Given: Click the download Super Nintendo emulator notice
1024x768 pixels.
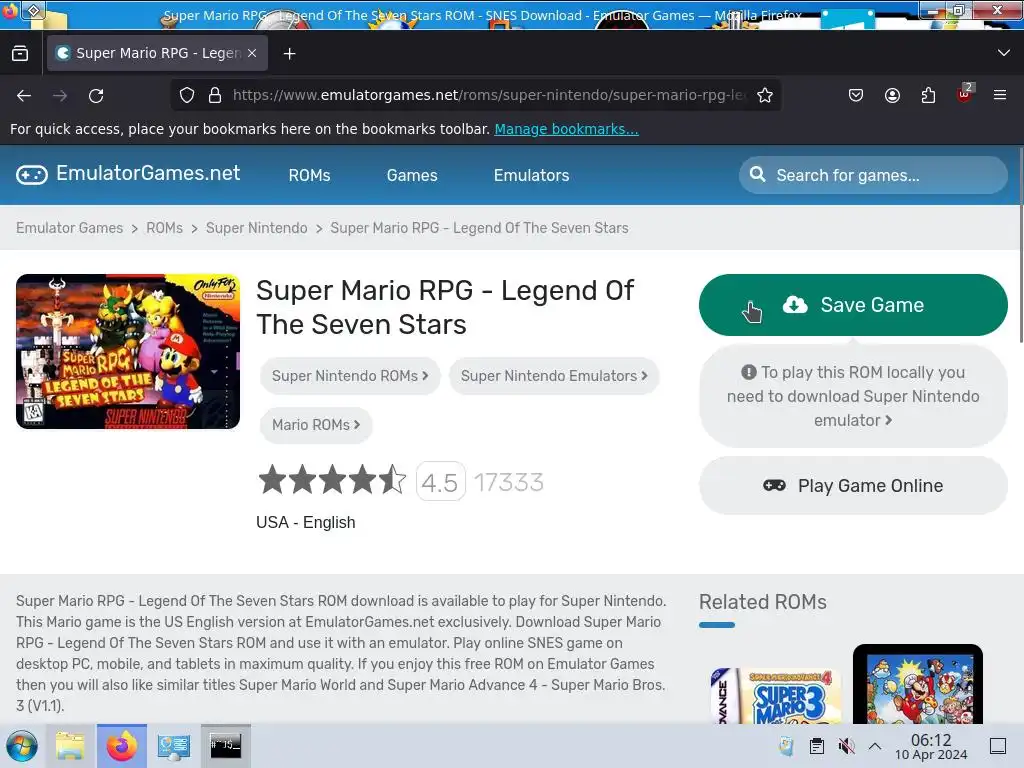Looking at the screenshot, I should [853, 396].
